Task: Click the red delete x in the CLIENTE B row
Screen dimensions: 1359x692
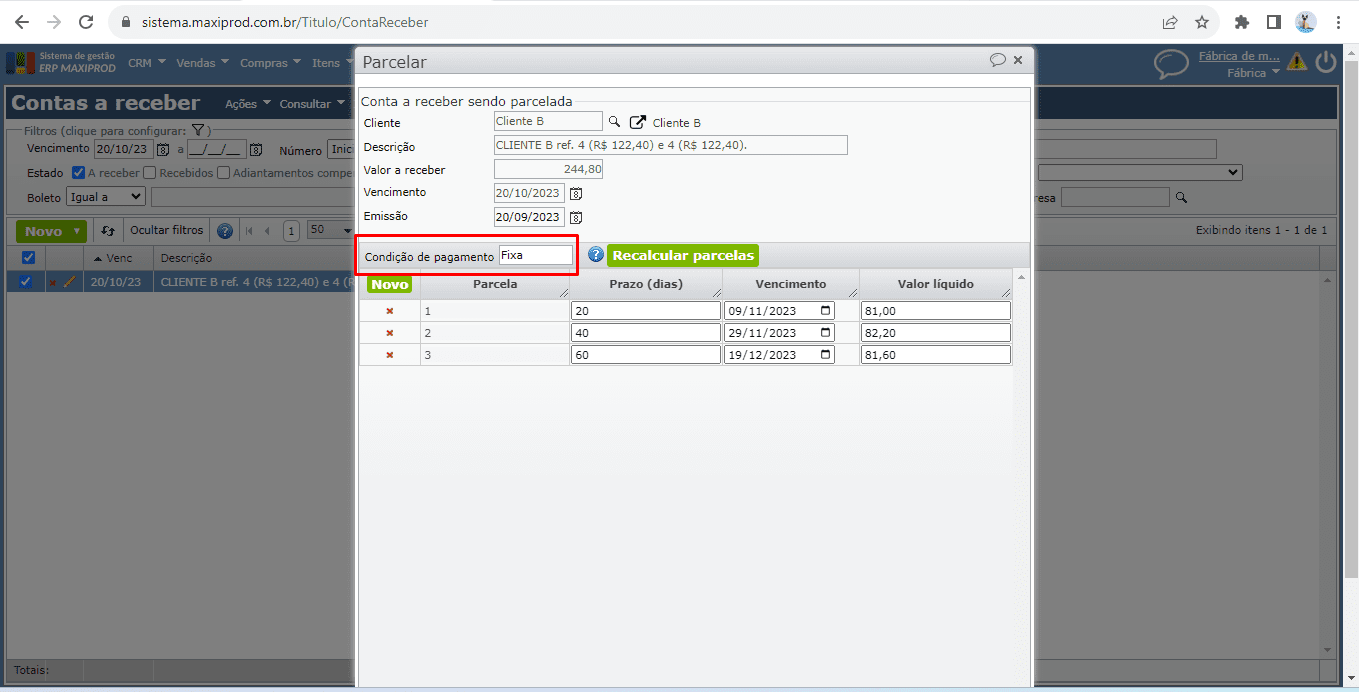Action: point(53,283)
